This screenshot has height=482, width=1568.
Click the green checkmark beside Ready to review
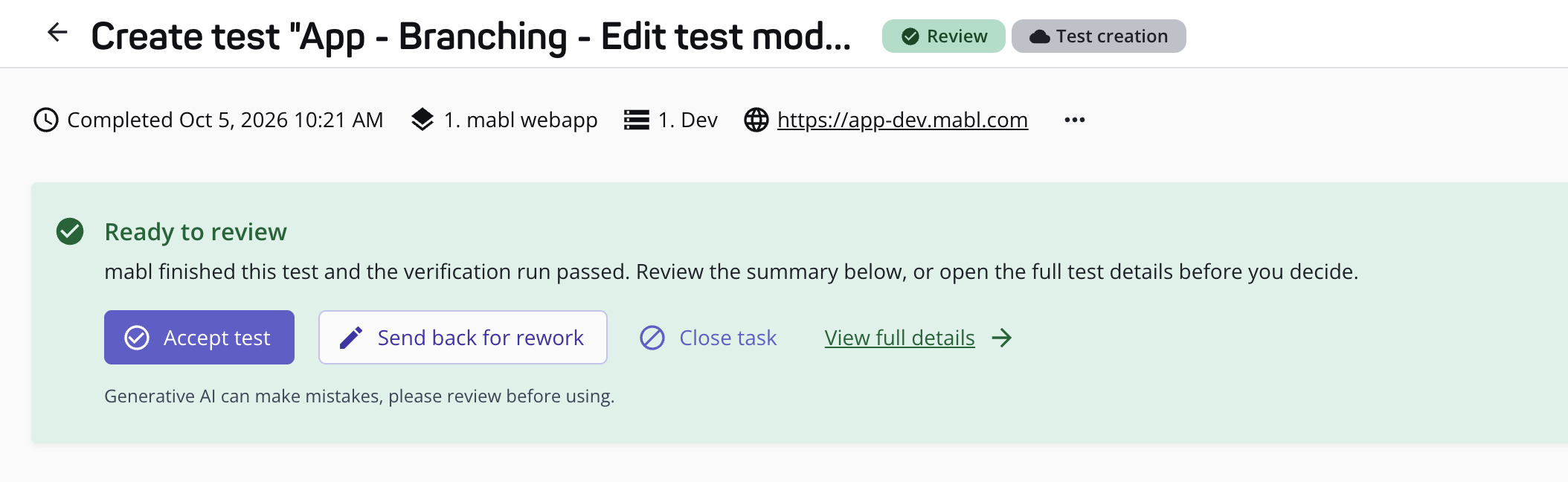70,231
